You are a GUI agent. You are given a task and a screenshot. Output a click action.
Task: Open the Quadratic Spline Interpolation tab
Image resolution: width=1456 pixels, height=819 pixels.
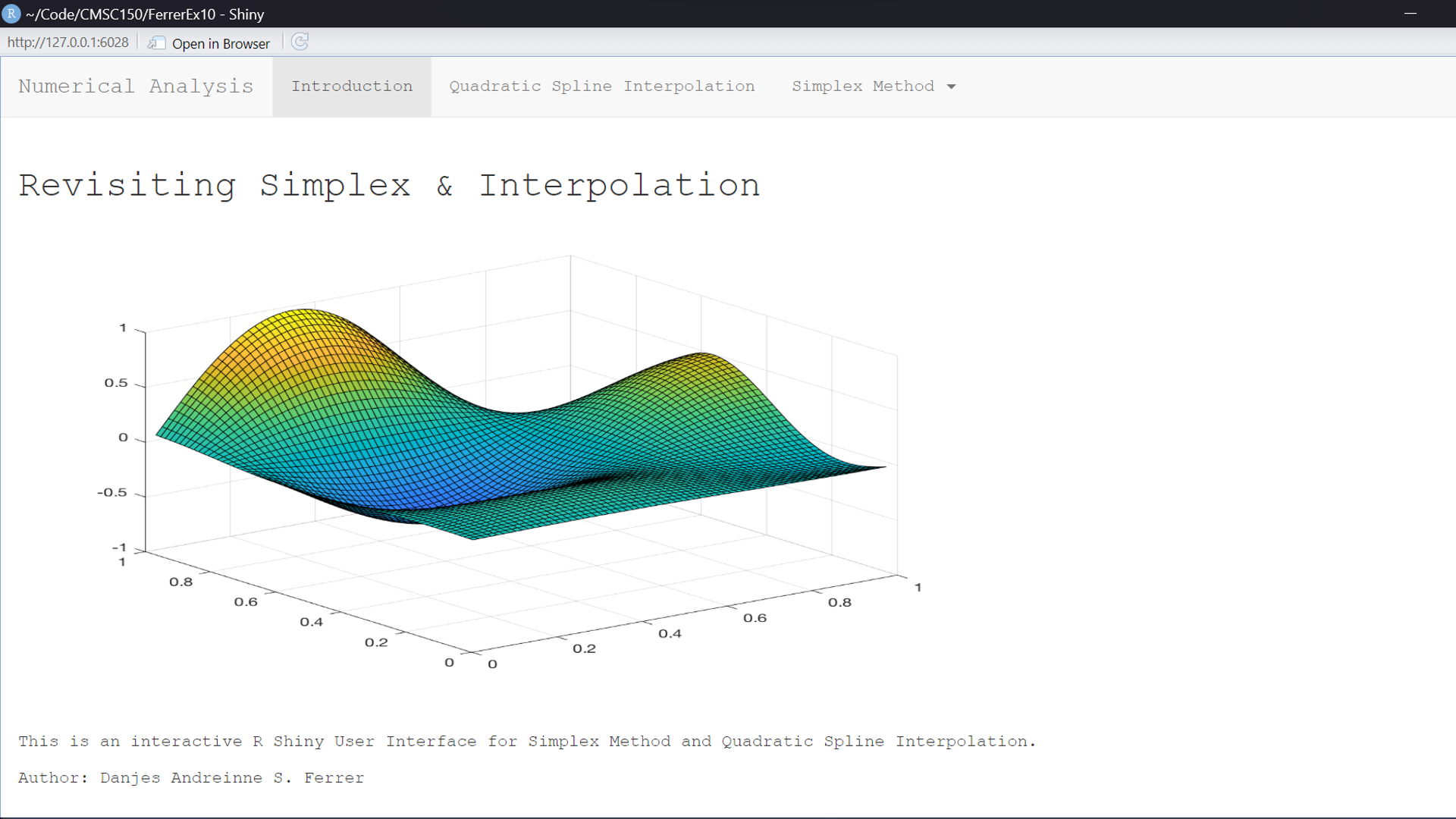pos(602,86)
